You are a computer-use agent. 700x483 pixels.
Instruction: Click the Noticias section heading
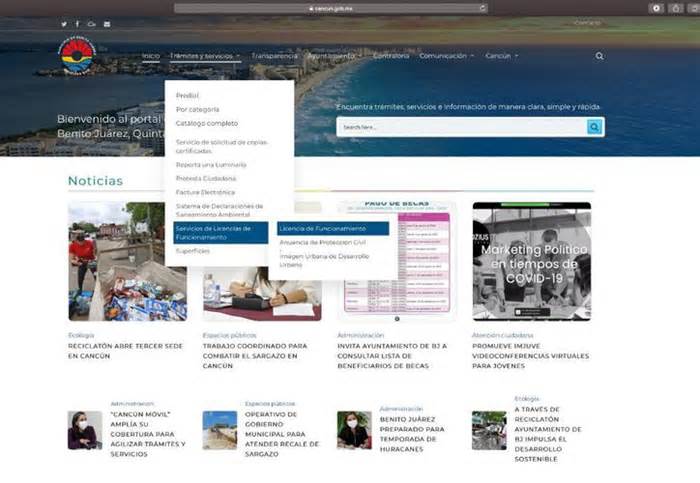pyautogui.click(x=96, y=181)
